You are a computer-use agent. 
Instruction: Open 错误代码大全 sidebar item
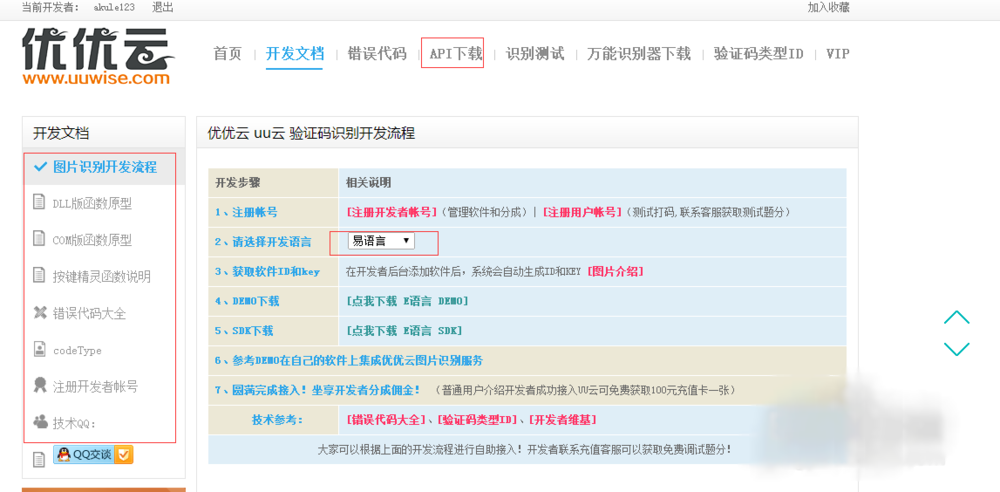tap(89, 313)
